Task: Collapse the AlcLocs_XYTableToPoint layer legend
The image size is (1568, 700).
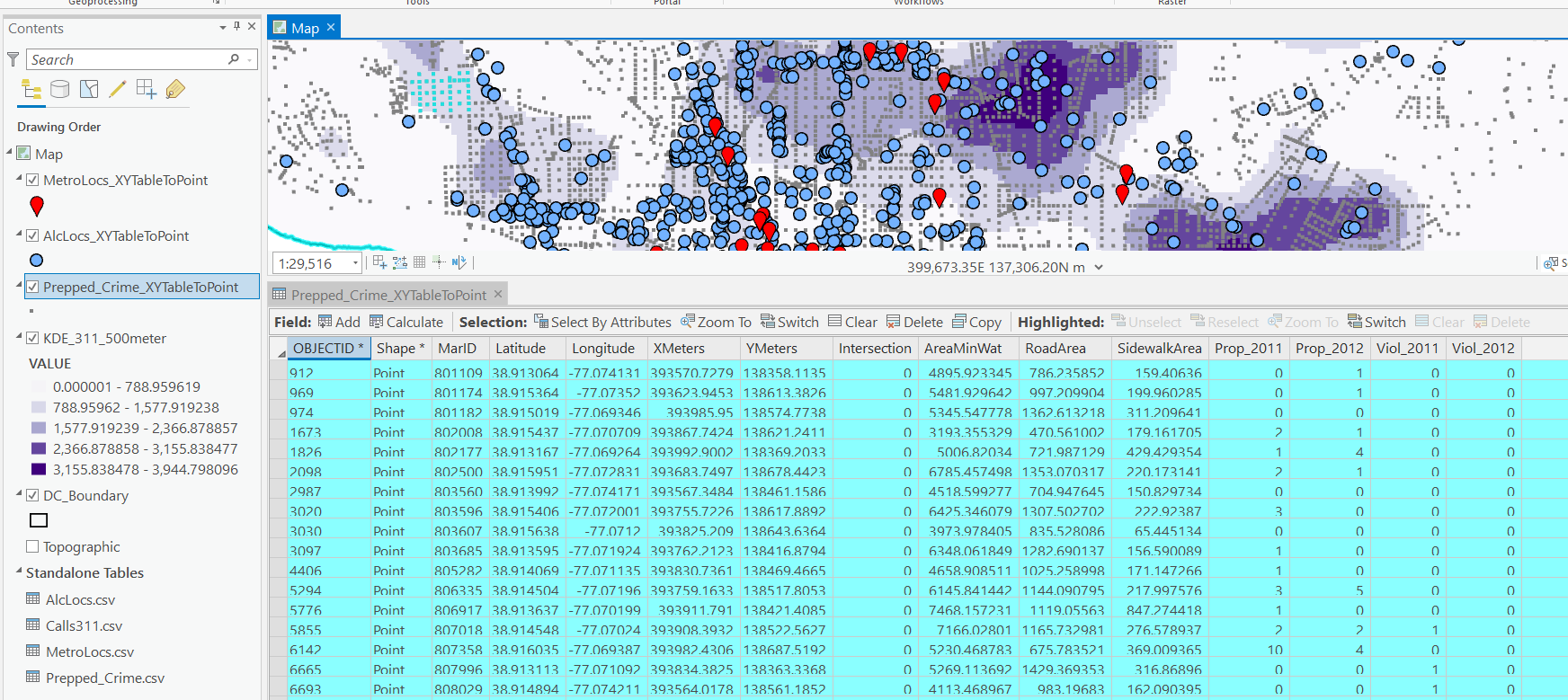Action: (19, 235)
